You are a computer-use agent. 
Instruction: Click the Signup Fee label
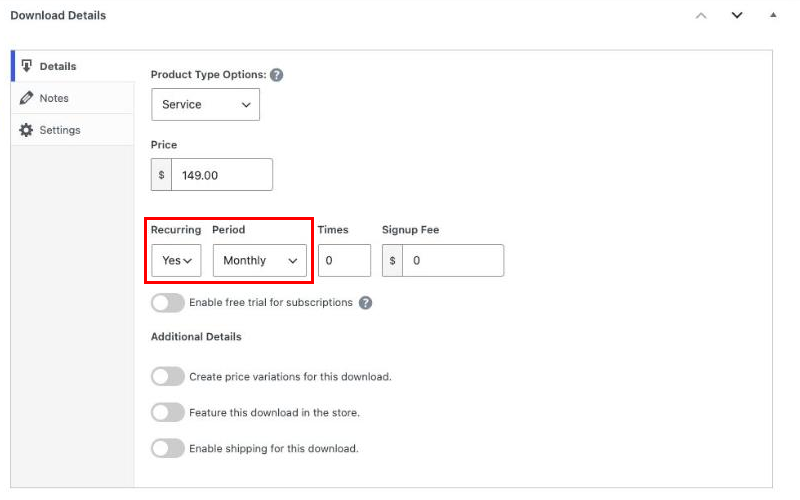point(411,230)
